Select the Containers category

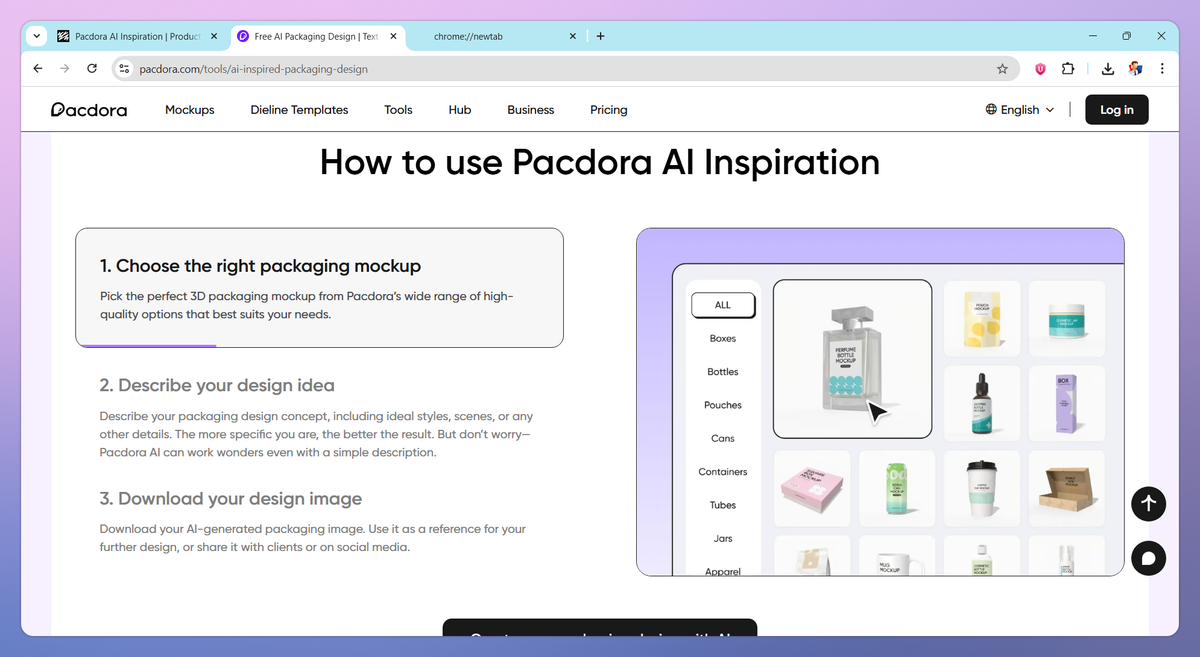coord(723,472)
